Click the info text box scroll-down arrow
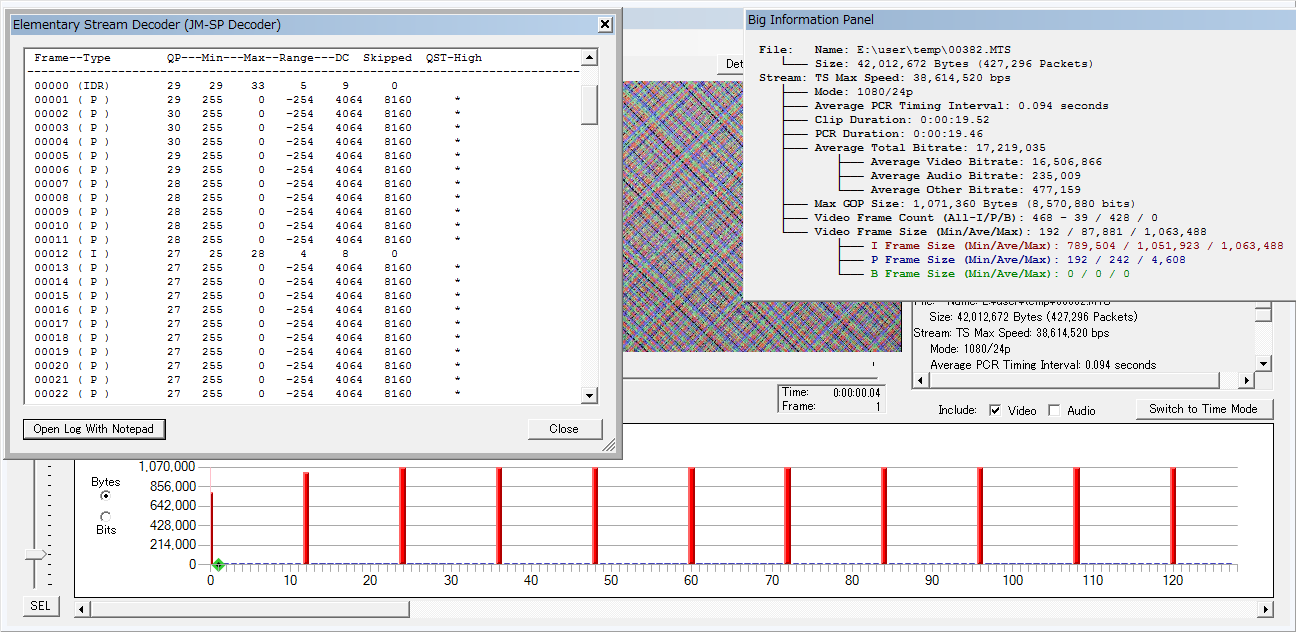 tap(1264, 364)
